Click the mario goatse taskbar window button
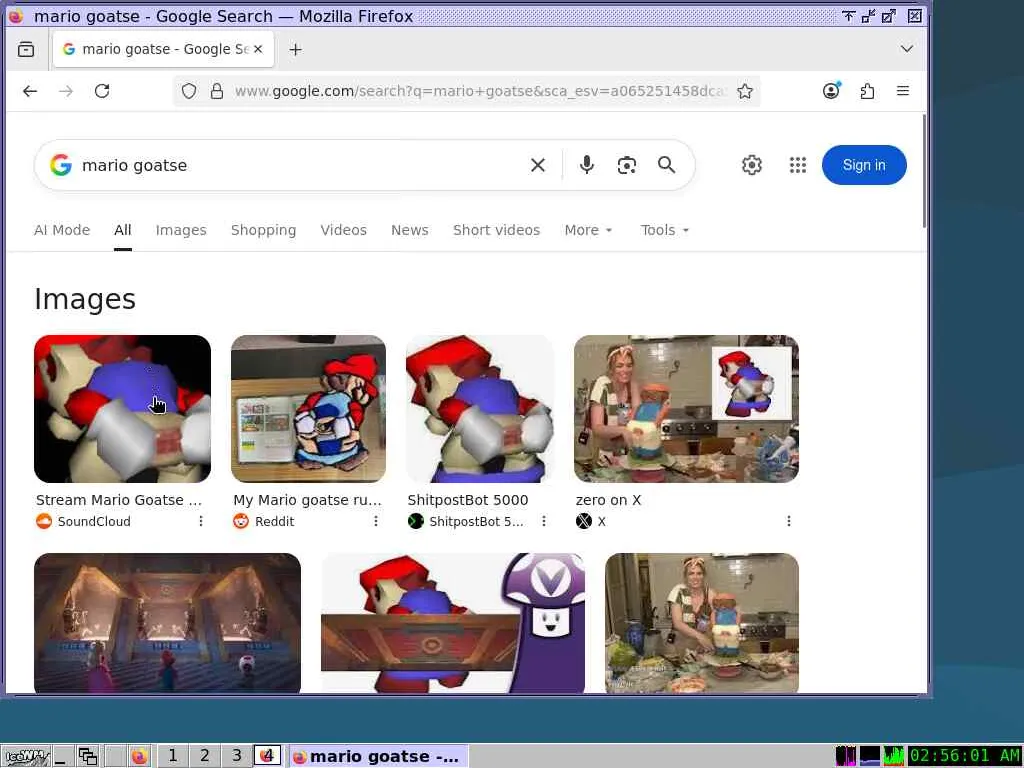The image size is (1024, 768). click(x=378, y=756)
